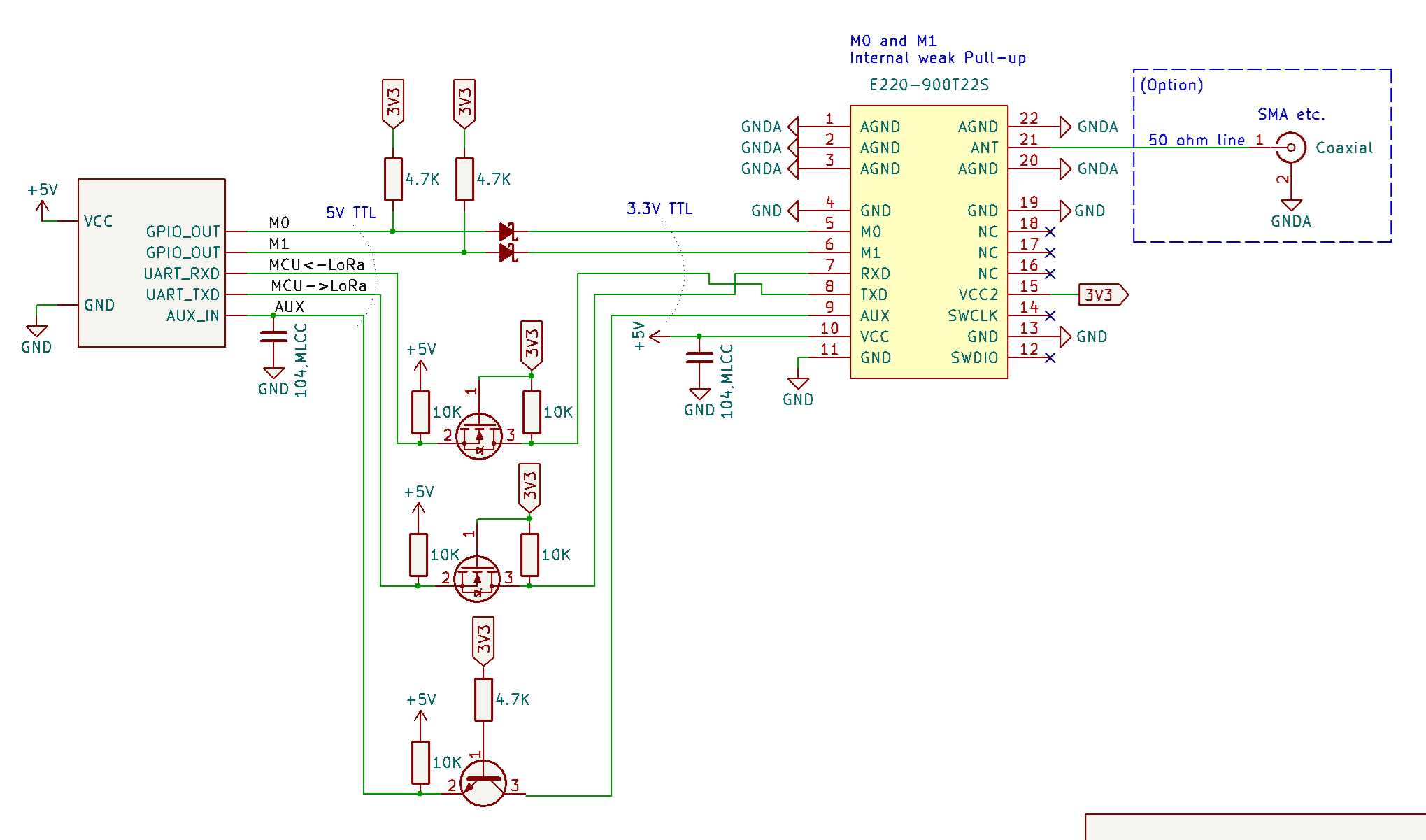Click the GNDA flag on pin 22

[x=1089, y=127]
